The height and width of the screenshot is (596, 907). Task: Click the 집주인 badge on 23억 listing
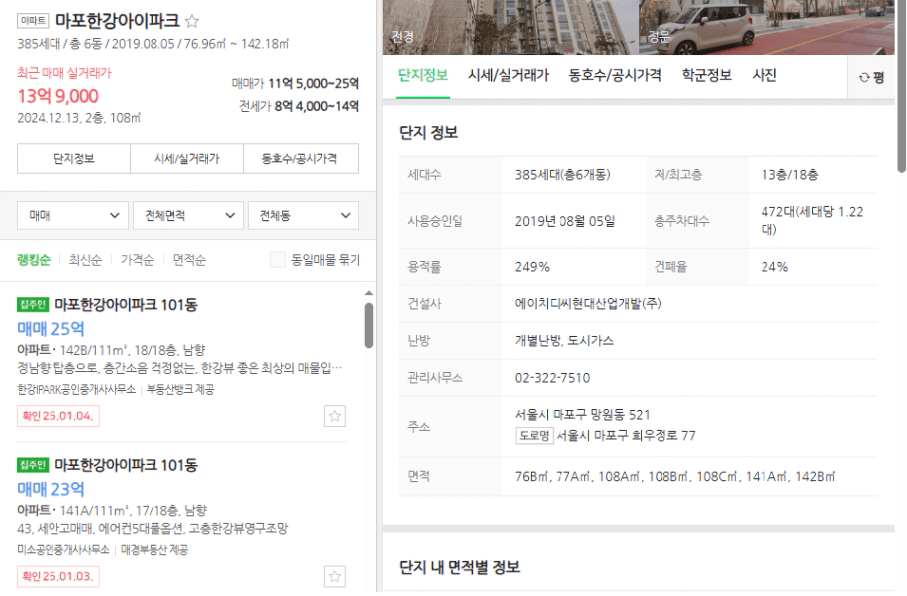click(33, 465)
